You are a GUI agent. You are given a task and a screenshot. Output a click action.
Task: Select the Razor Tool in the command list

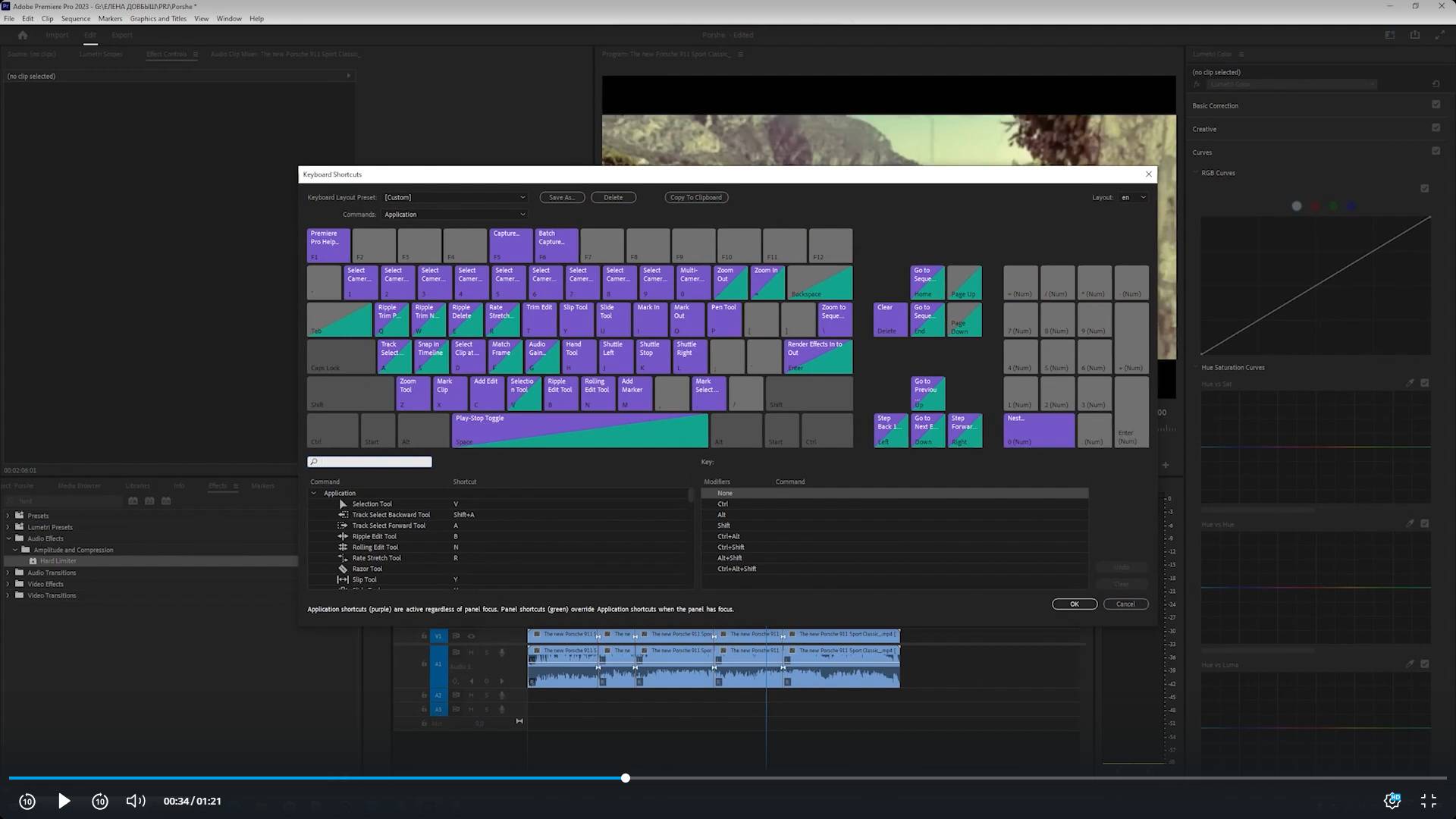tap(367, 568)
